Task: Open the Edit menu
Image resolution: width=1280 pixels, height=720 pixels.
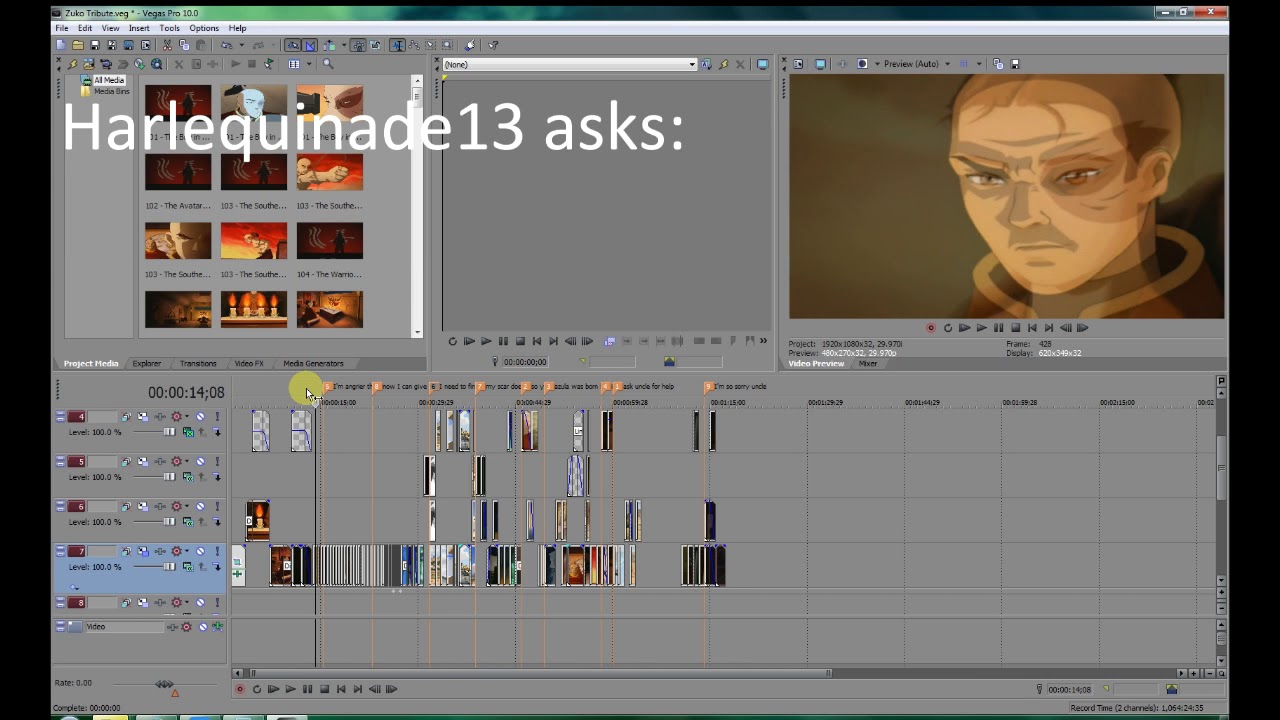Action: (85, 28)
